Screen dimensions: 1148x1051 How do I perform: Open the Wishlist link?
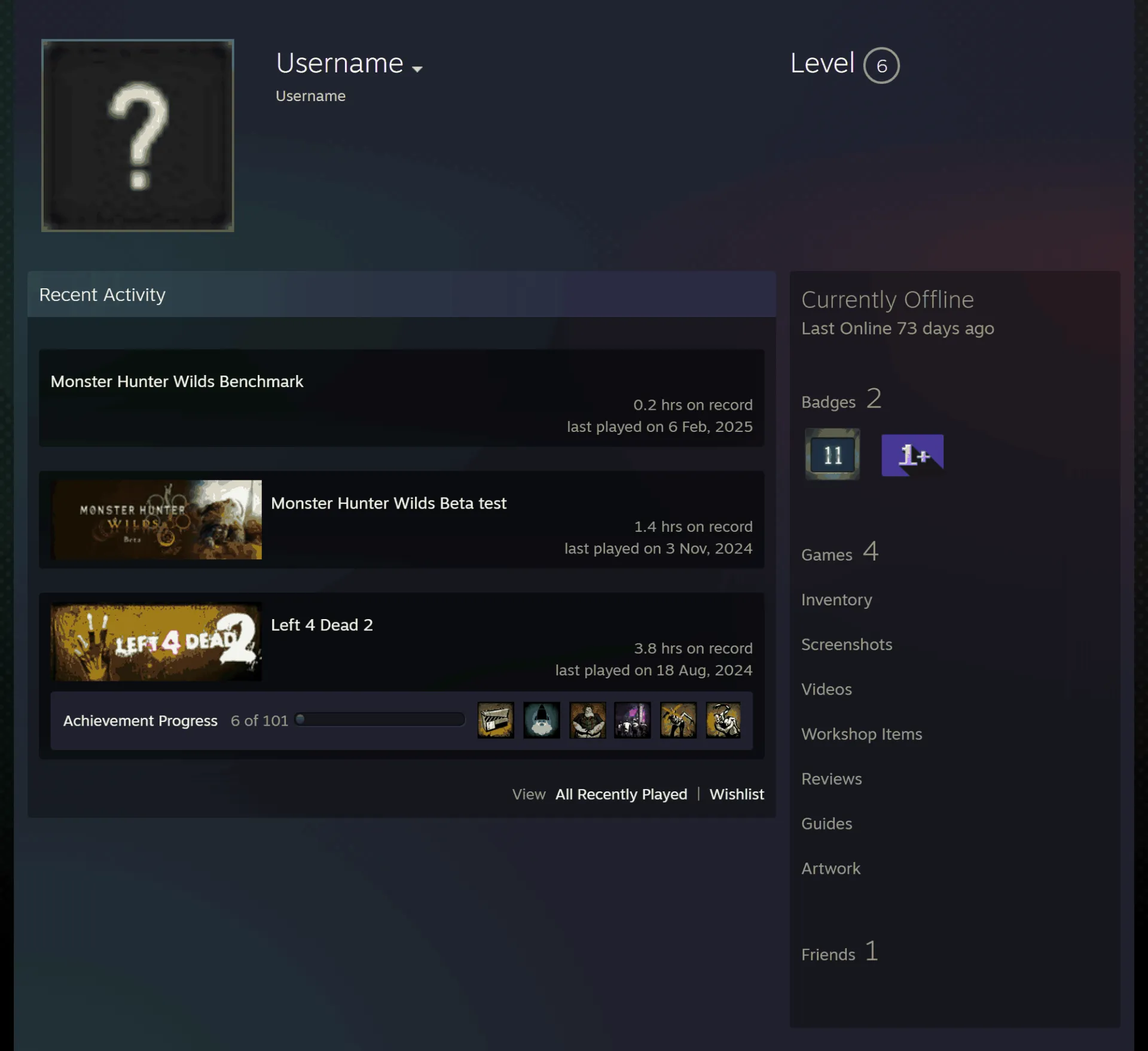click(x=737, y=794)
